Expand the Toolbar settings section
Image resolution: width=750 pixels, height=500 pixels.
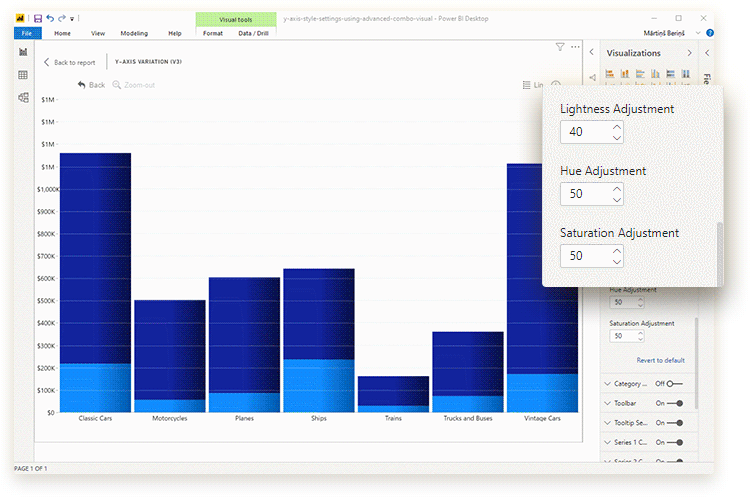pyautogui.click(x=607, y=403)
